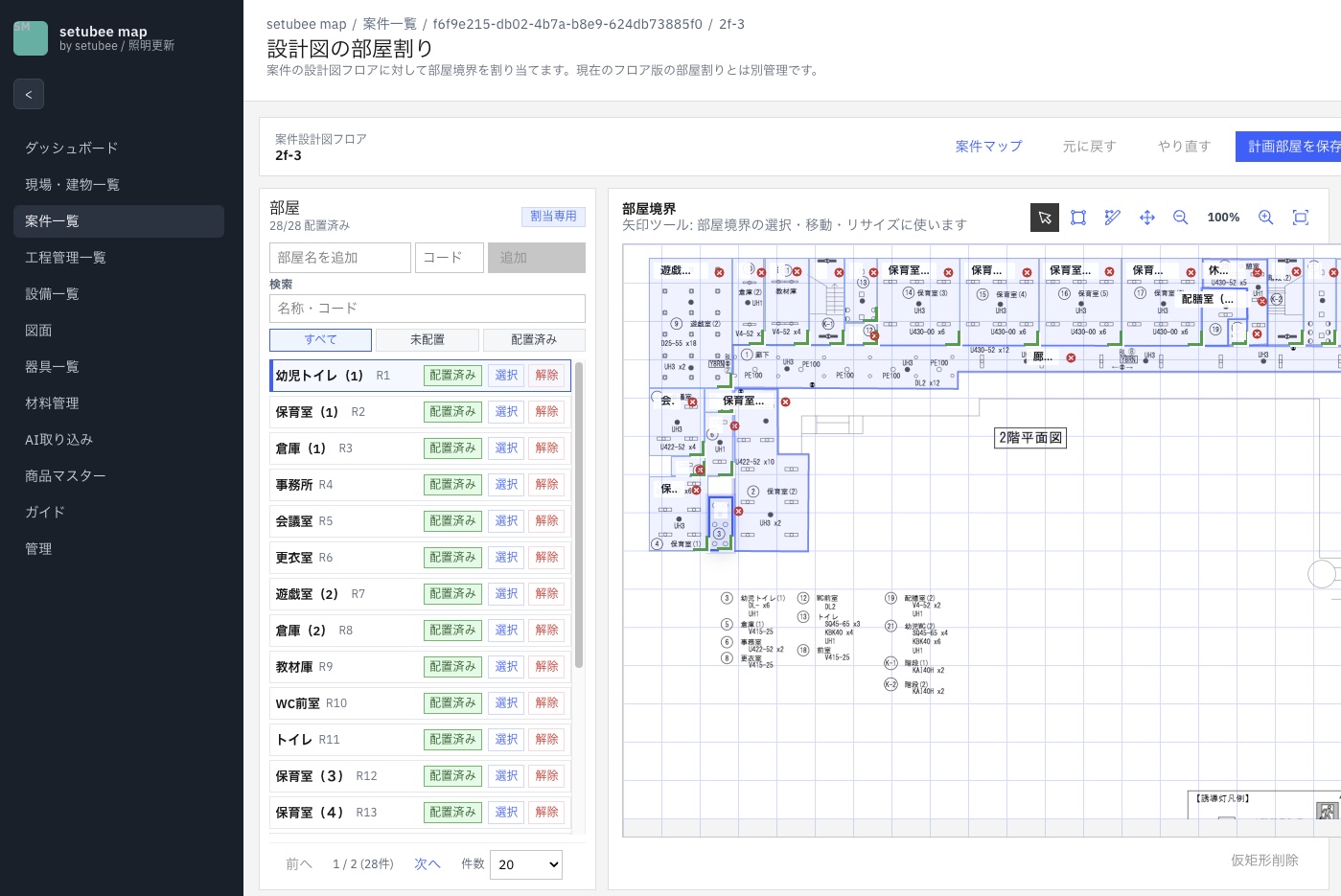1341x896 pixels.
Task: Select the rectangle room boundary tool
Action: point(1078,218)
